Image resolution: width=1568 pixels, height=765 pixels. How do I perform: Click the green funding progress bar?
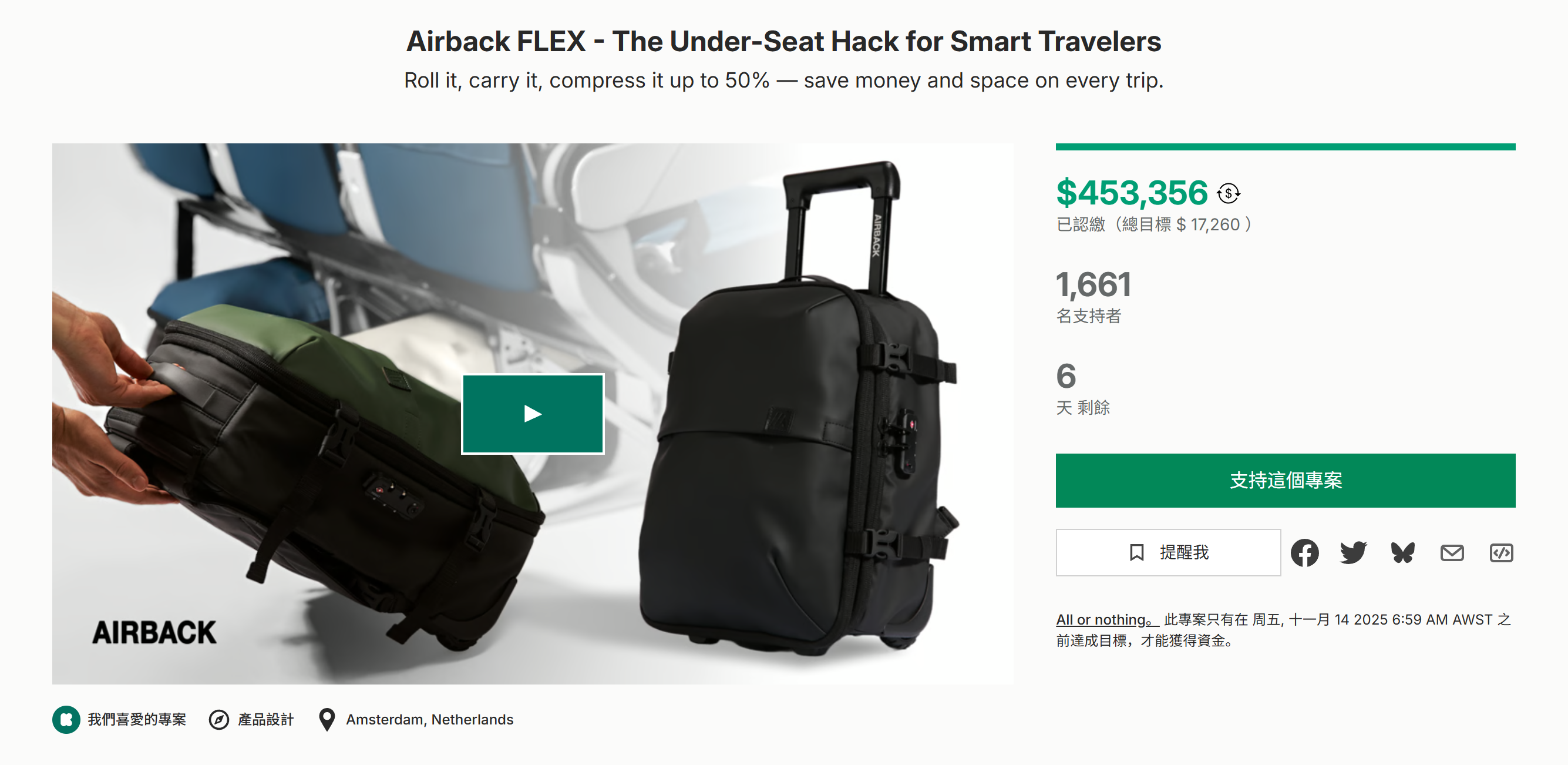[1285, 147]
